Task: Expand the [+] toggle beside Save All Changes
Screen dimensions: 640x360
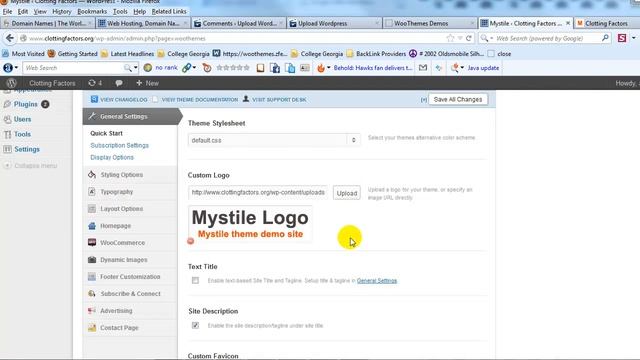Action: (x=424, y=100)
